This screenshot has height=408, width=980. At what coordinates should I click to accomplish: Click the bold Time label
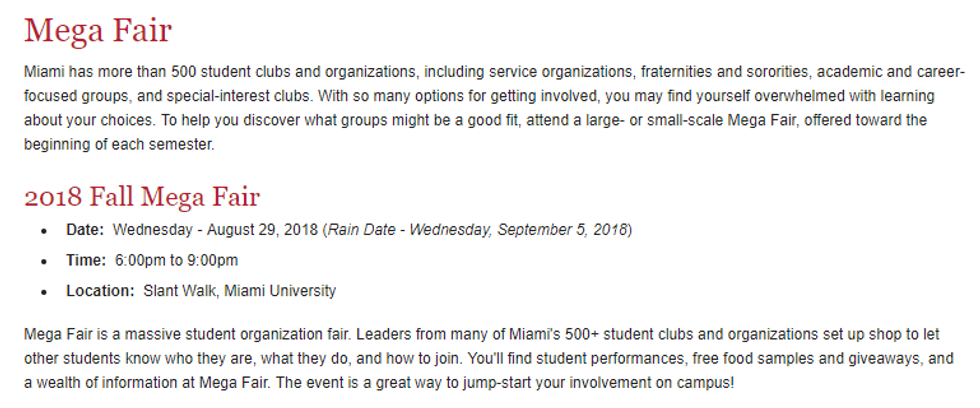(86, 260)
